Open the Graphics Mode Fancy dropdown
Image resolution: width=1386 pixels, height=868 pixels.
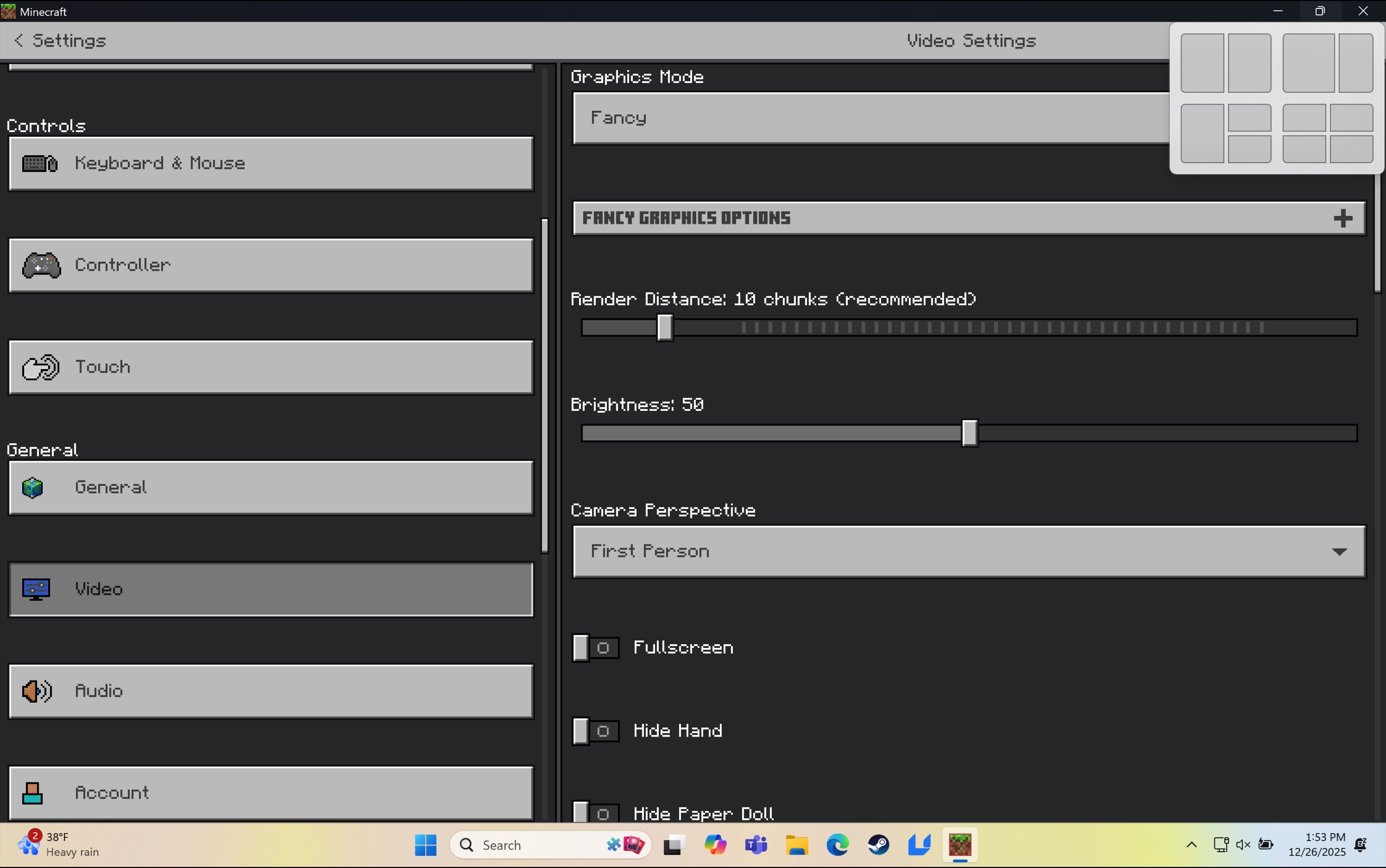click(861, 118)
